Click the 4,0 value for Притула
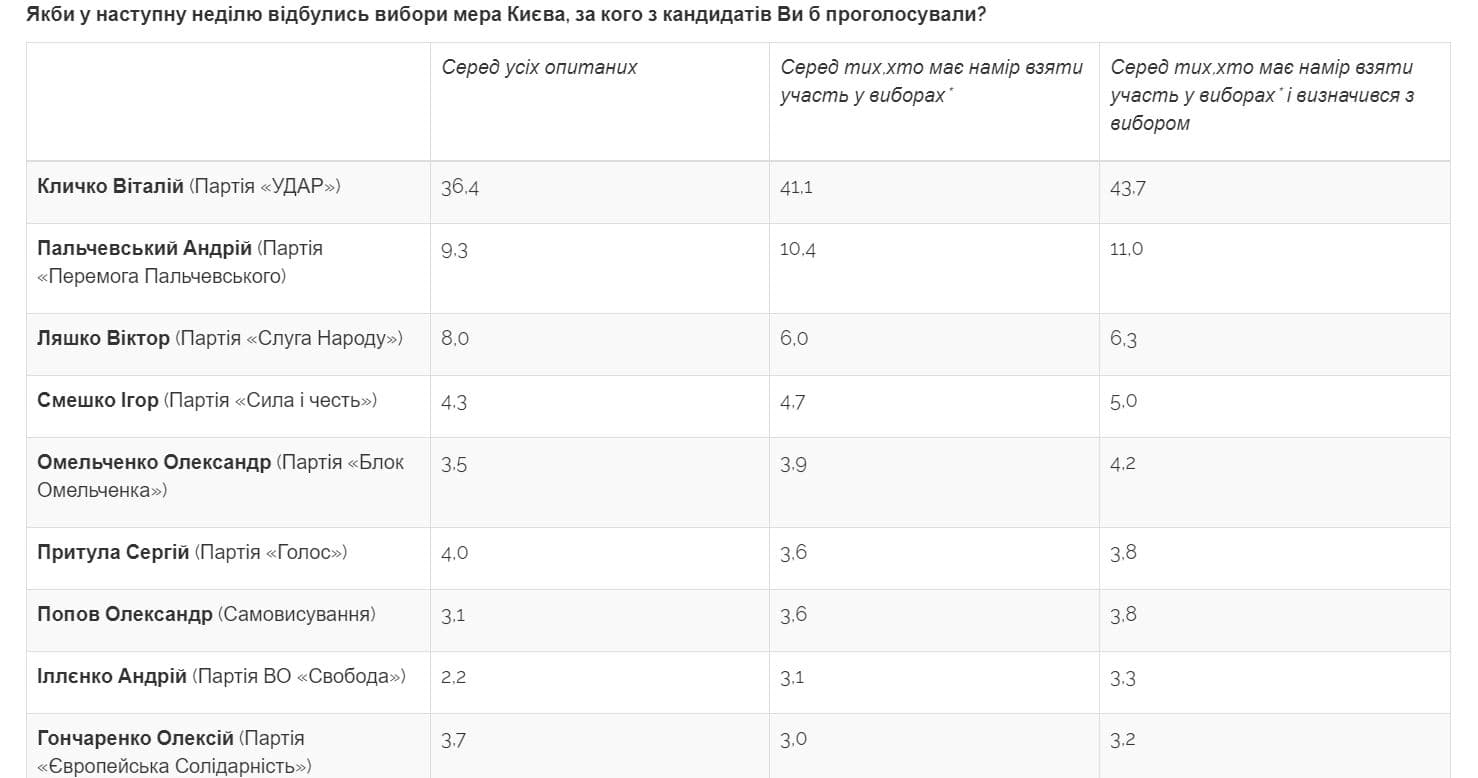1478x778 pixels. pyautogui.click(x=455, y=553)
